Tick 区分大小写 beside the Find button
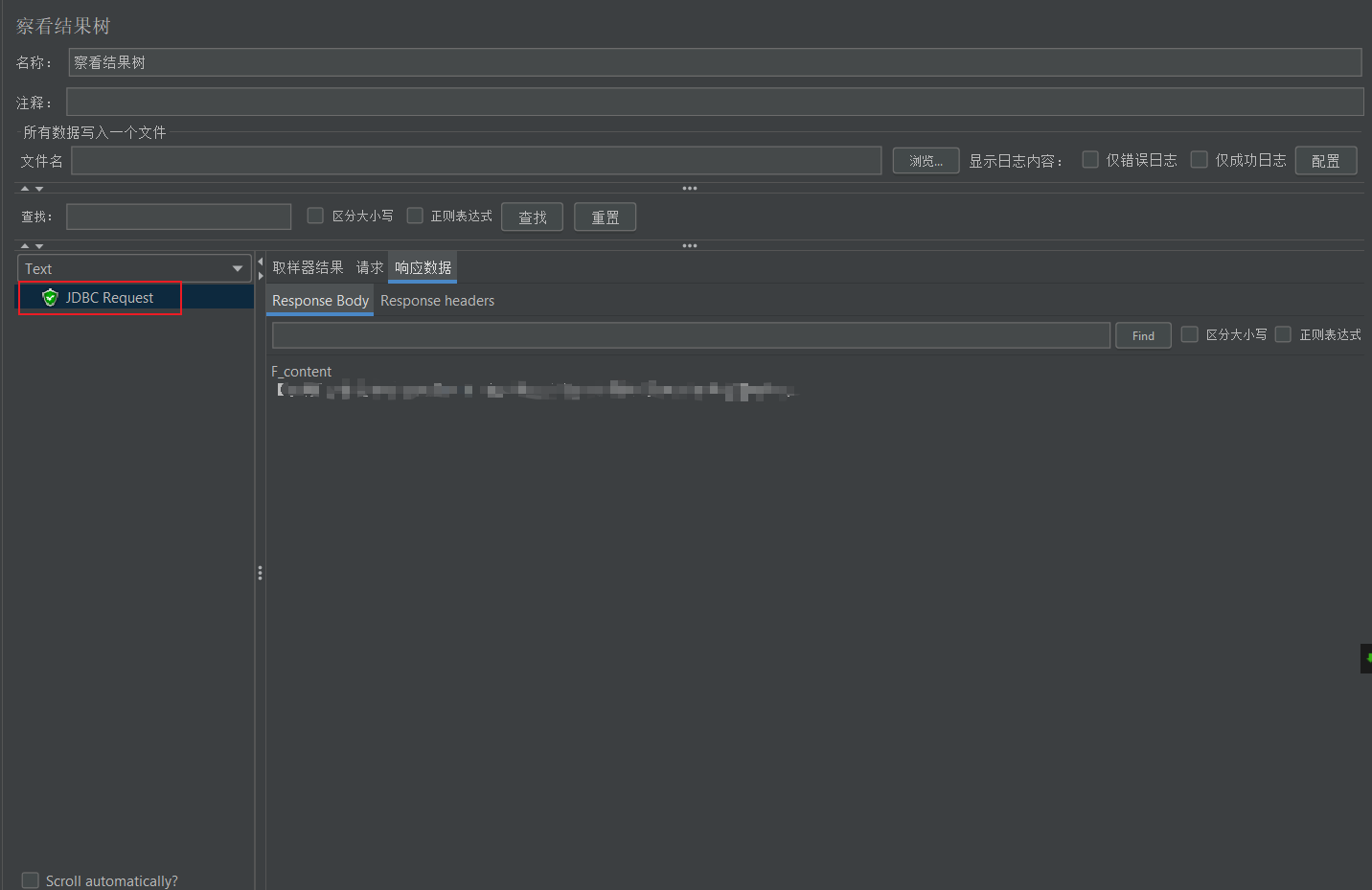The height and width of the screenshot is (890, 1372). 1190,334
